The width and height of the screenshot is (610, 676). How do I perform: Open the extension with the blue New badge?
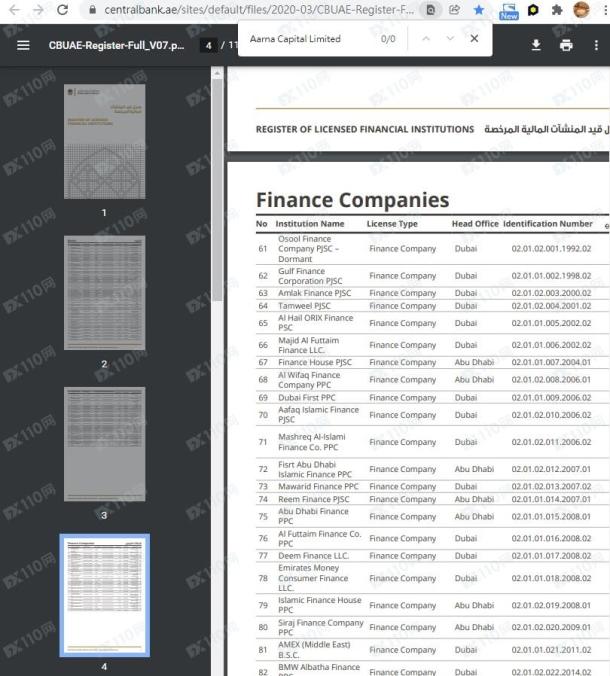coord(509,11)
